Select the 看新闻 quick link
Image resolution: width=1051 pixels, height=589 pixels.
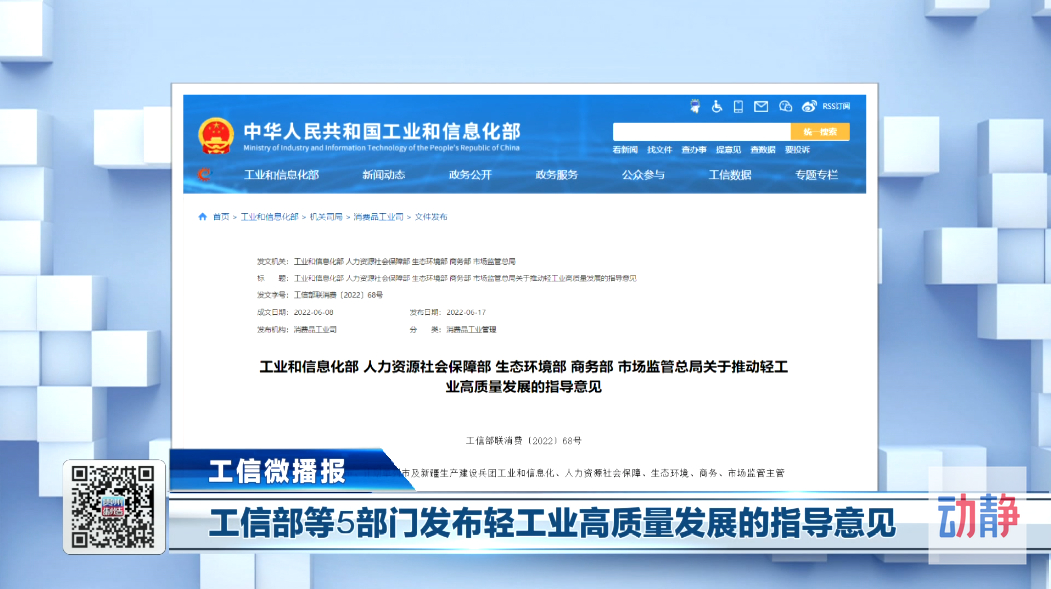point(625,150)
